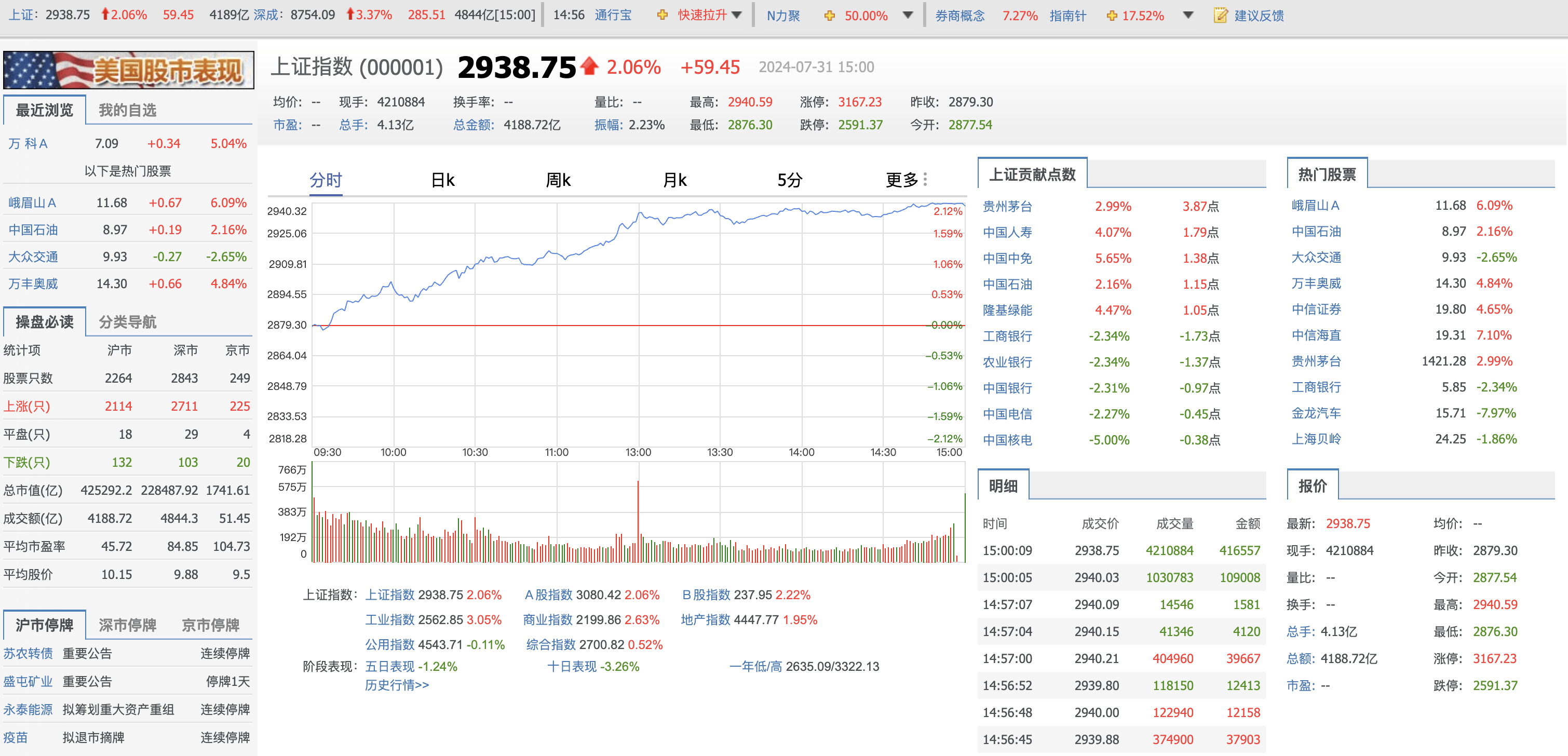
Task: Open 中国核电 in contribution list
Action: tap(1007, 440)
